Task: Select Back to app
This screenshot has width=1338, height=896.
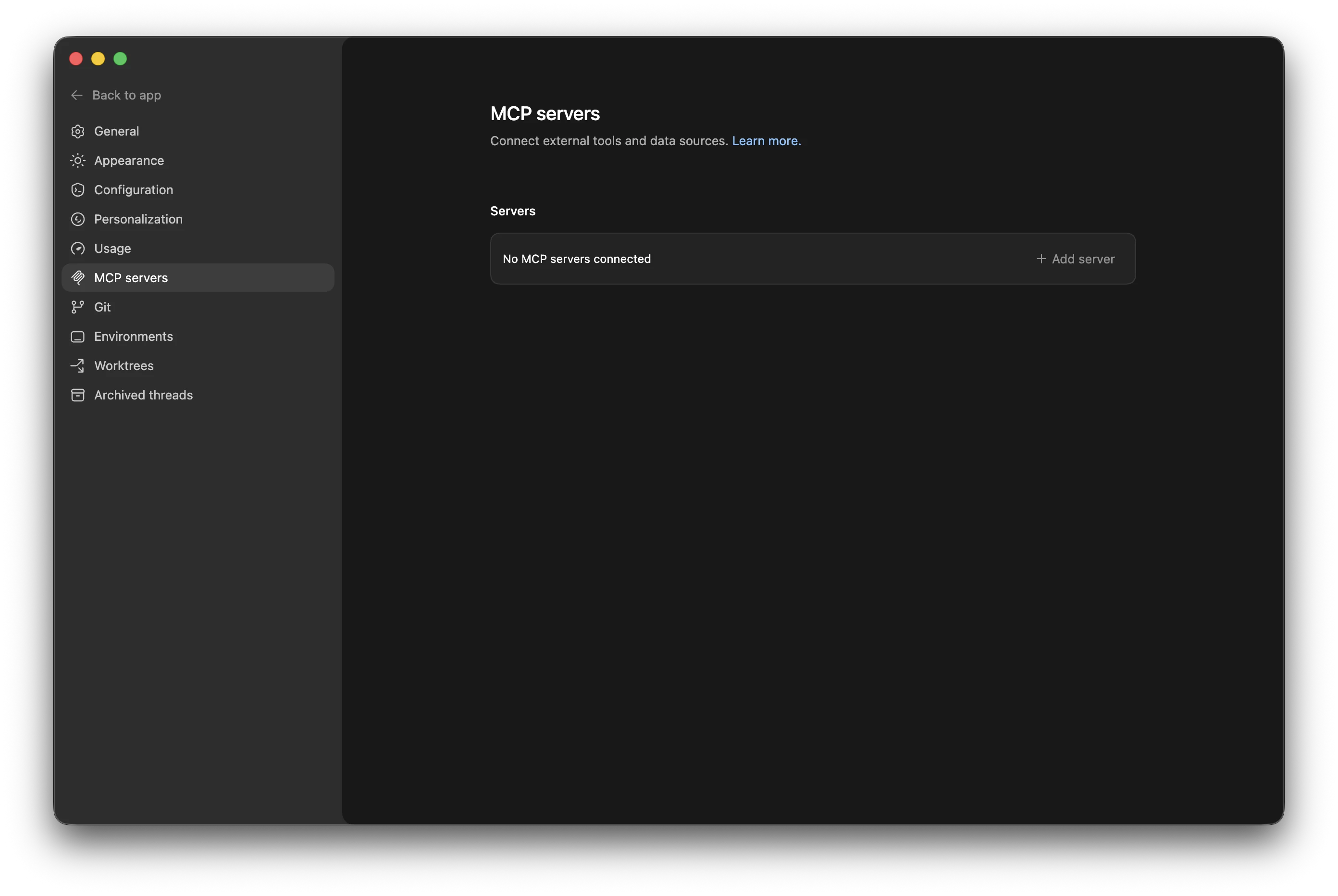Action: [126, 95]
